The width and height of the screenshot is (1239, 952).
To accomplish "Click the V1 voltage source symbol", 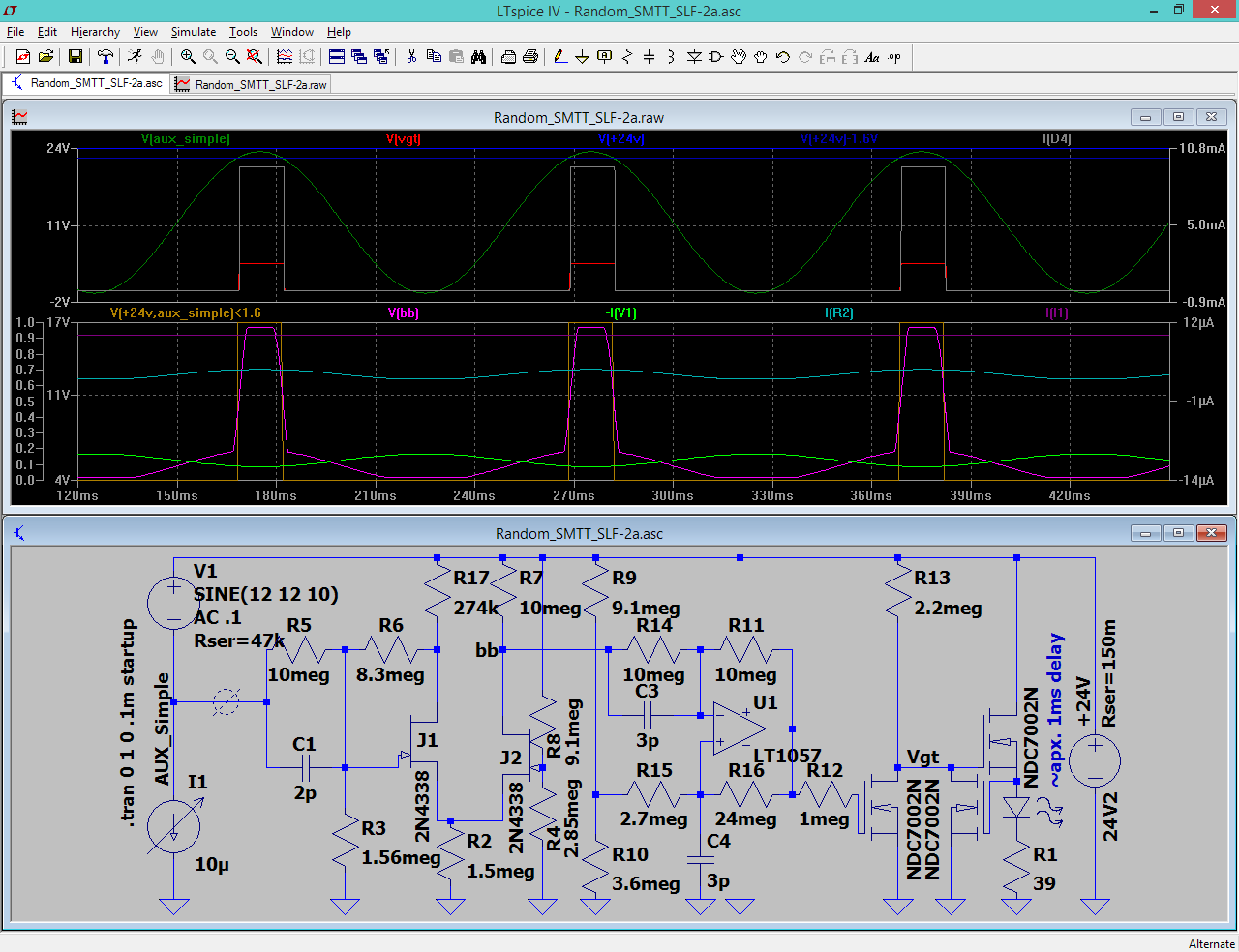I will point(173,603).
